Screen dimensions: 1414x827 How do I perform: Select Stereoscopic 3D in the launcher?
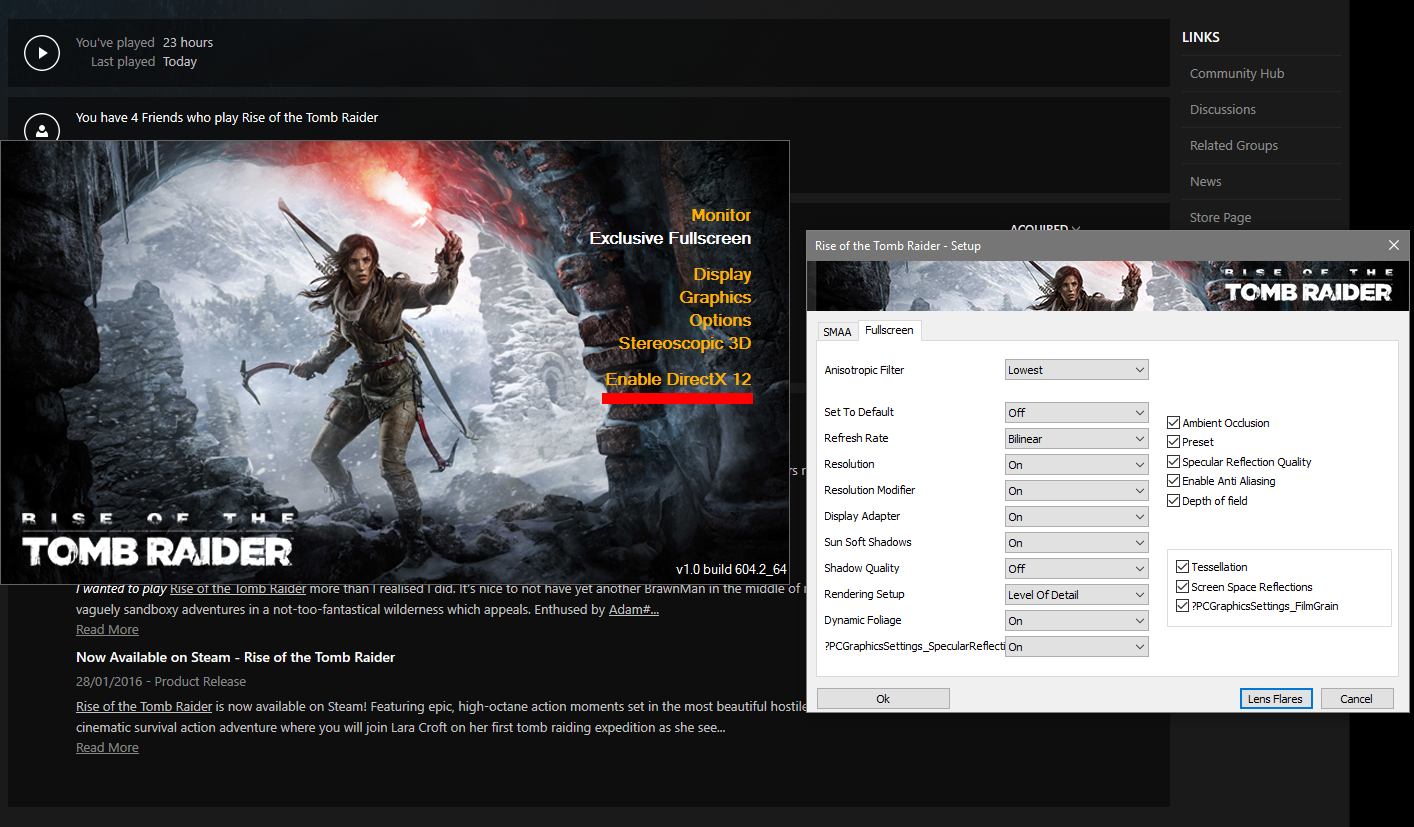click(685, 343)
